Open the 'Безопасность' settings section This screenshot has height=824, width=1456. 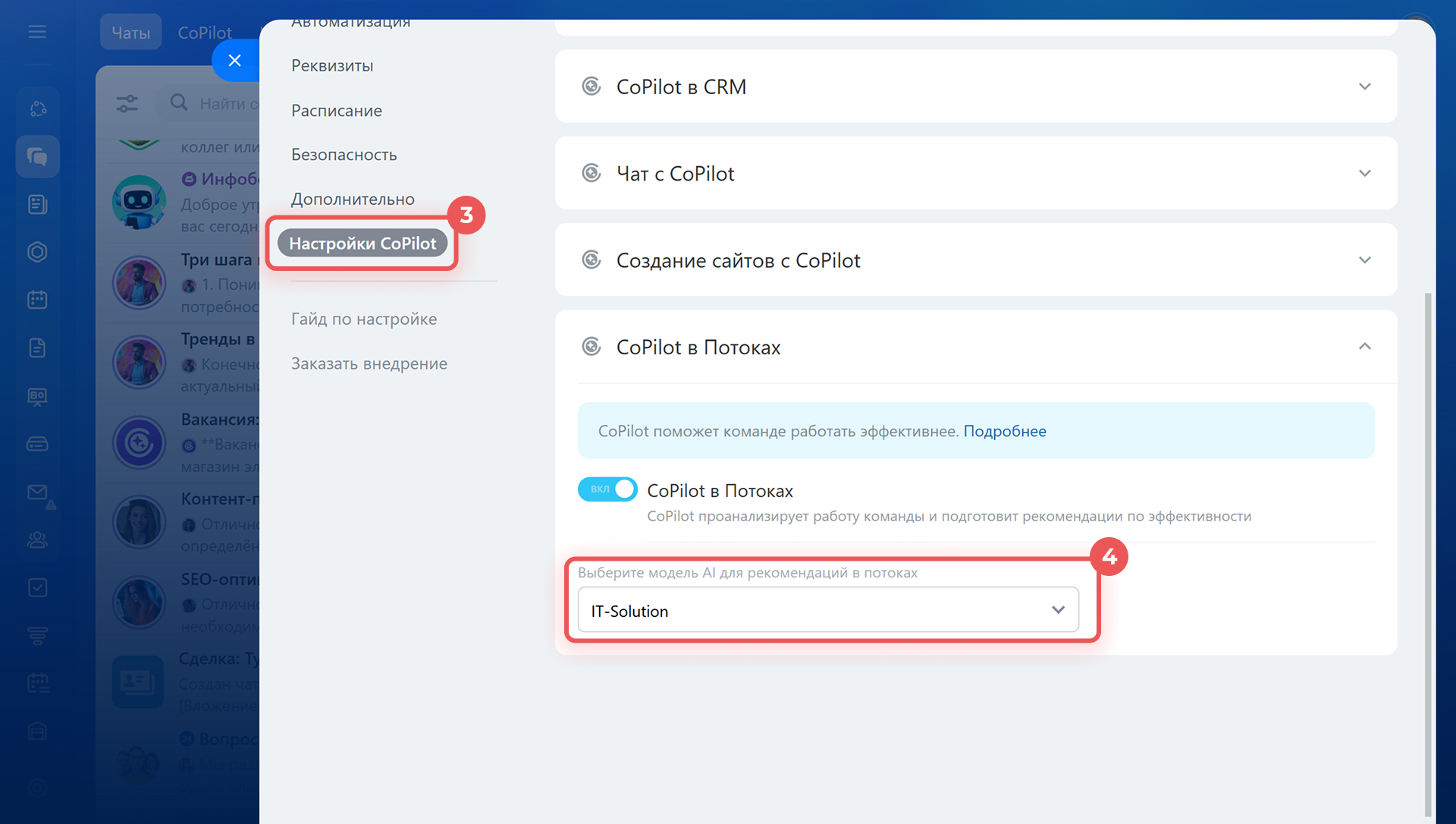(x=344, y=155)
